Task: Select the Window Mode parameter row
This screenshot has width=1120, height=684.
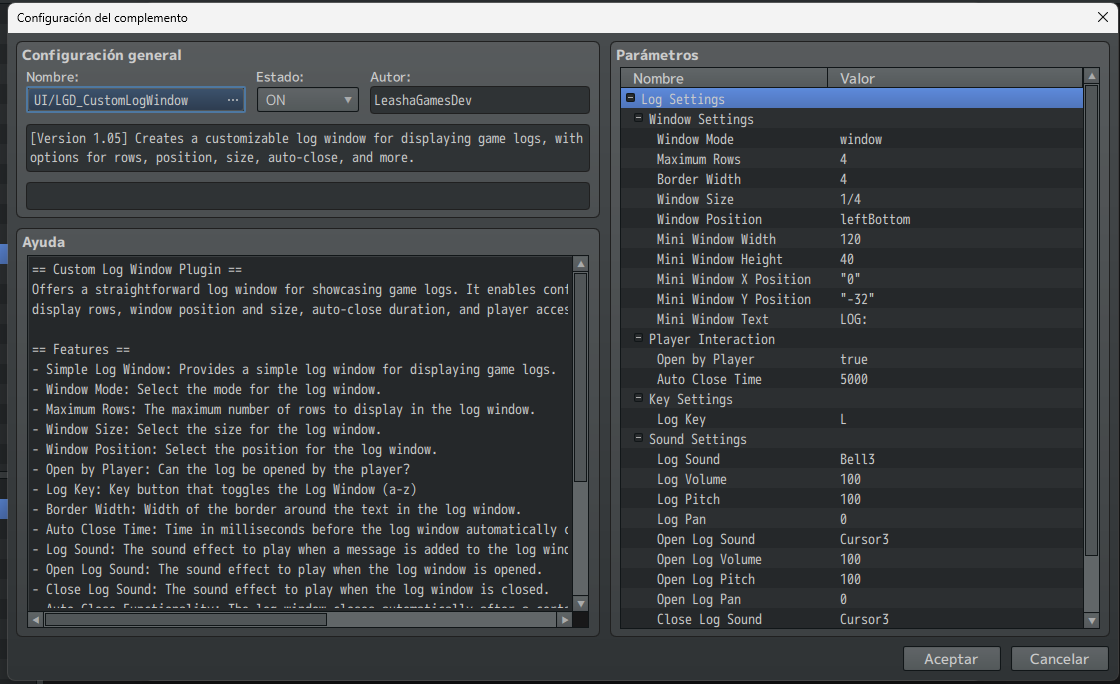Action: click(x=852, y=139)
